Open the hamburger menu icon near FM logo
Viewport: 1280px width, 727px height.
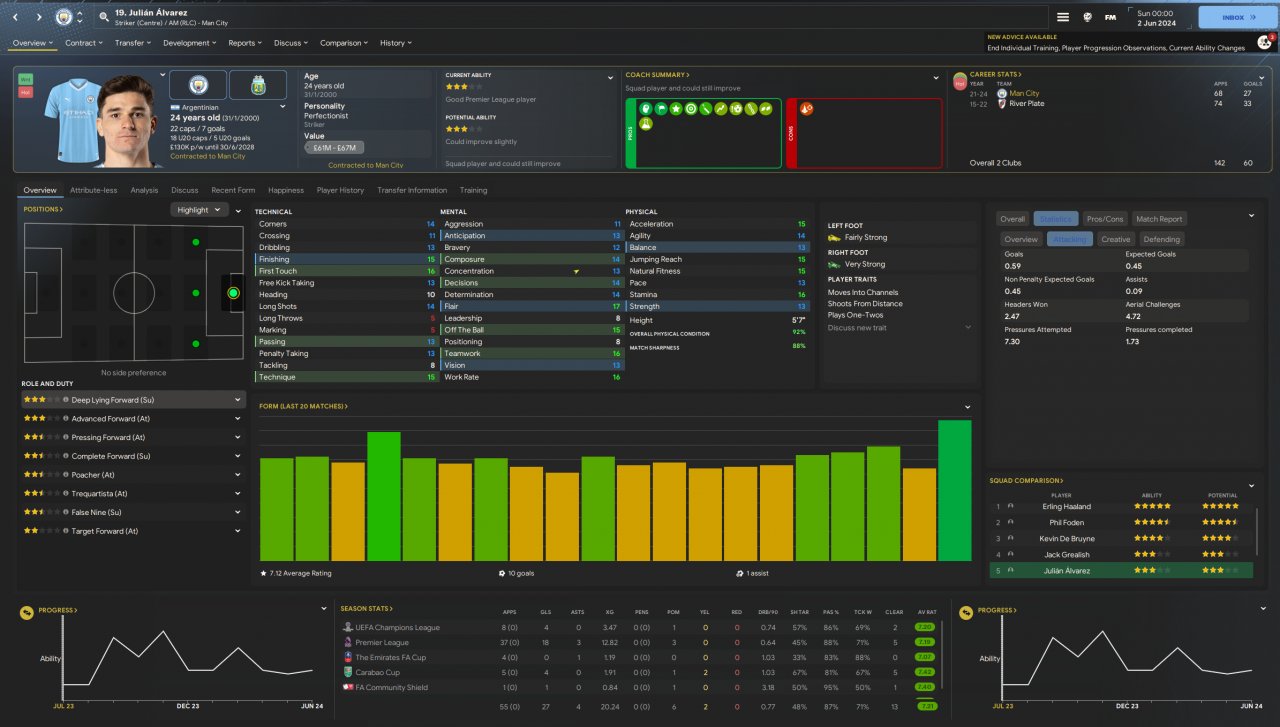pyautogui.click(x=1063, y=17)
